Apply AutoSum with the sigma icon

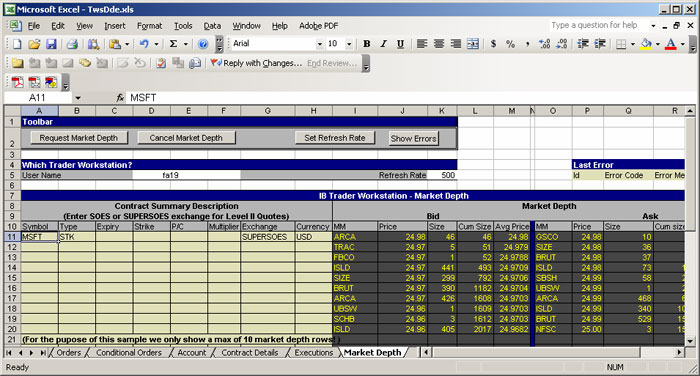pyautogui.click(x=173, y=44)
